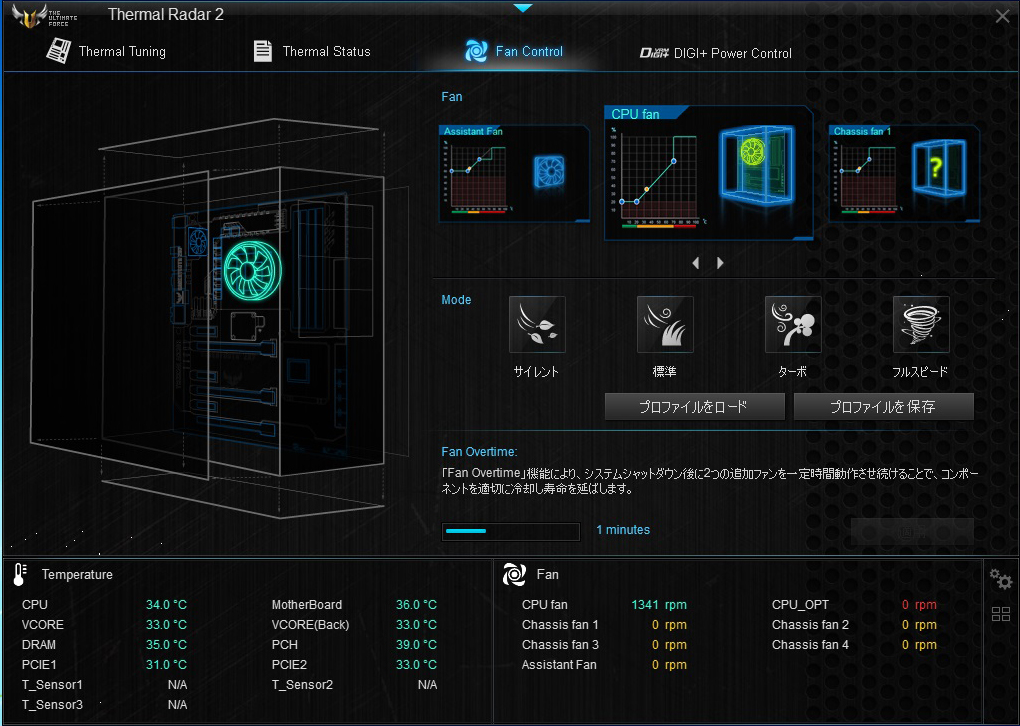Viewport: 1020px width, 726px height.
Task: Click the PCH temperature 39.0 °C
Action: pyautogui.click(x=416, y=645)
